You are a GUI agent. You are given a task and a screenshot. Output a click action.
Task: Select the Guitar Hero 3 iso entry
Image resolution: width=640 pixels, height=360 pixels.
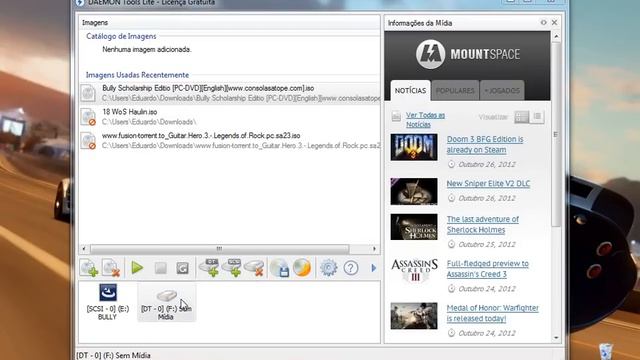point(230,140)
